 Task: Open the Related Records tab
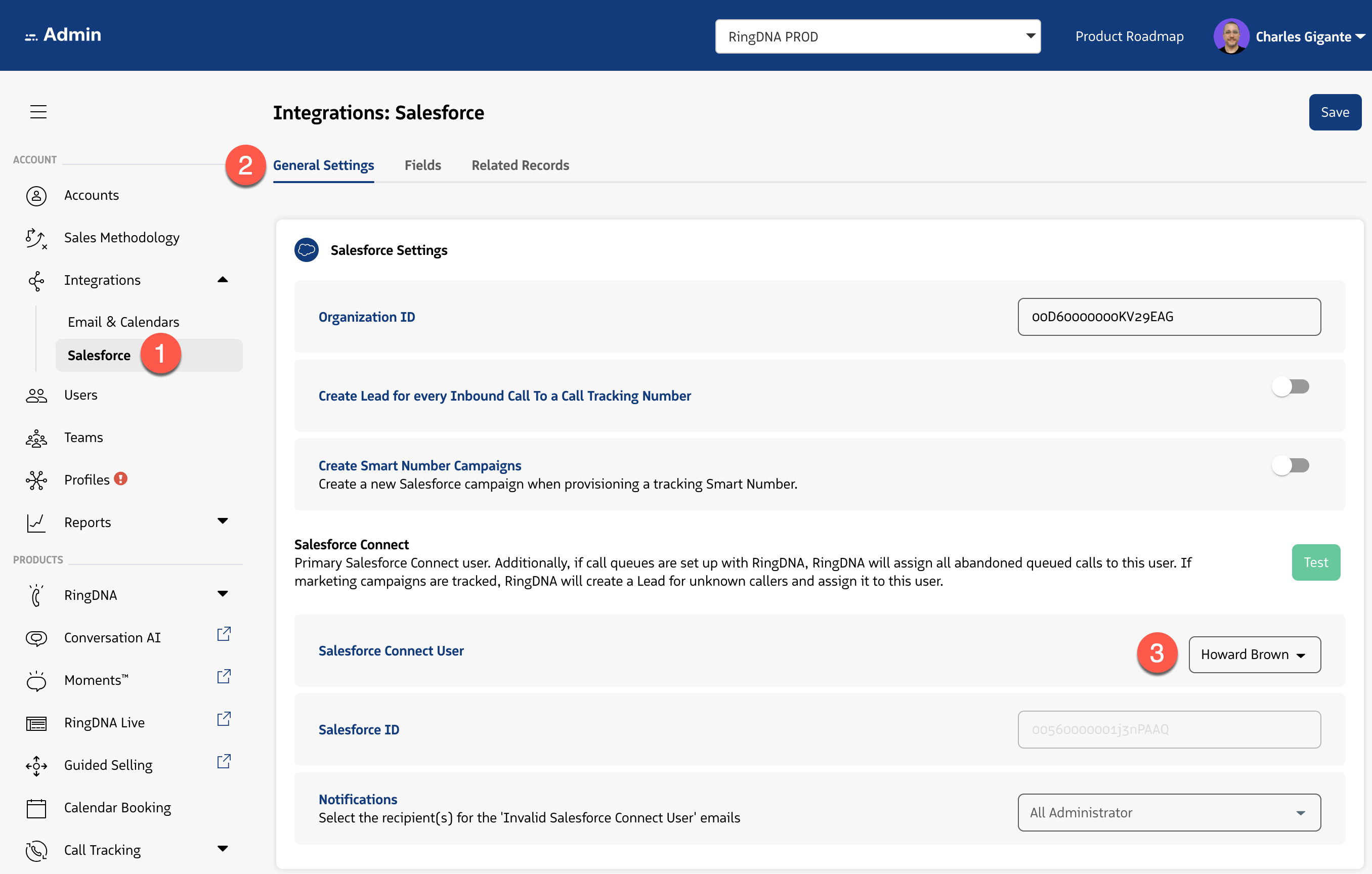tap(520, 165)
